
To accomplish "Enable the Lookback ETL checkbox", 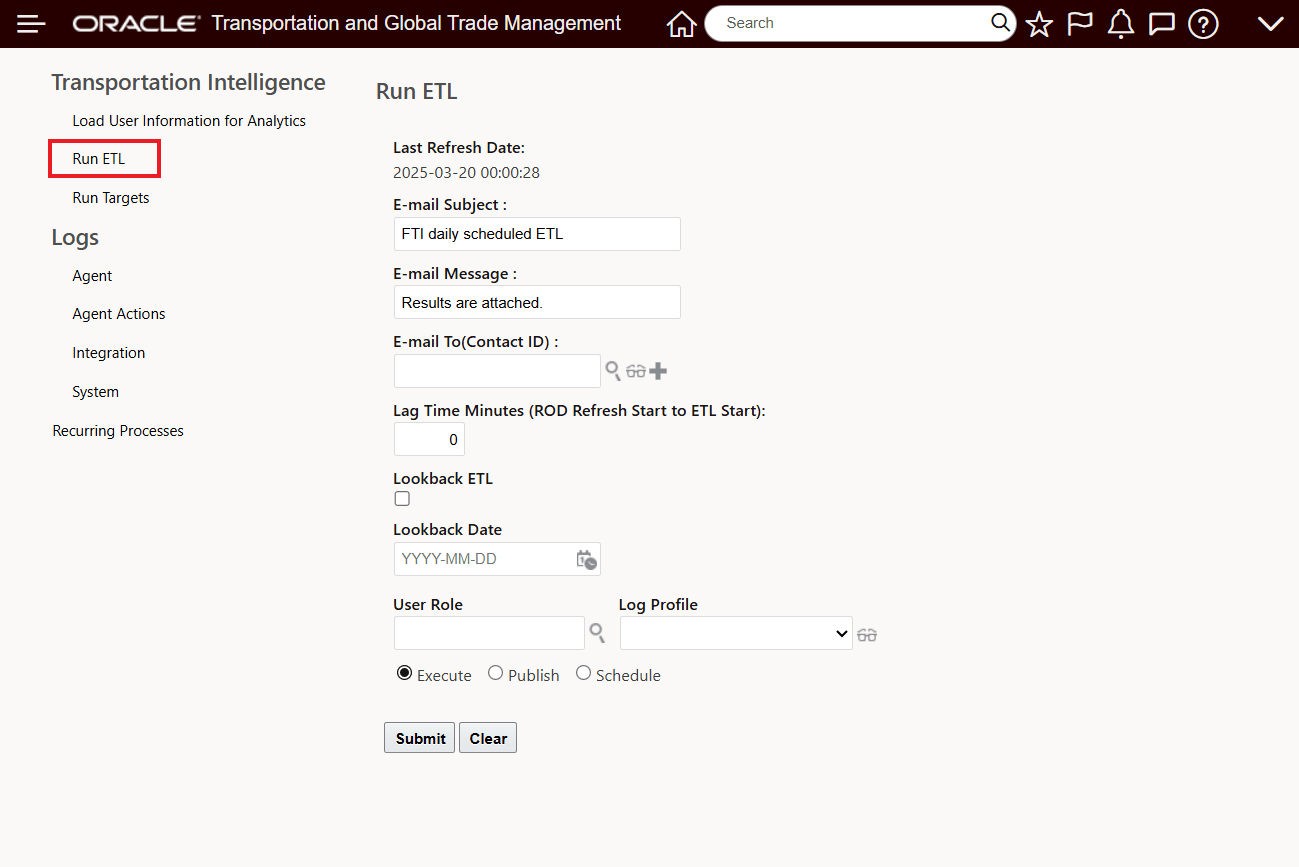I will point(402,498).
